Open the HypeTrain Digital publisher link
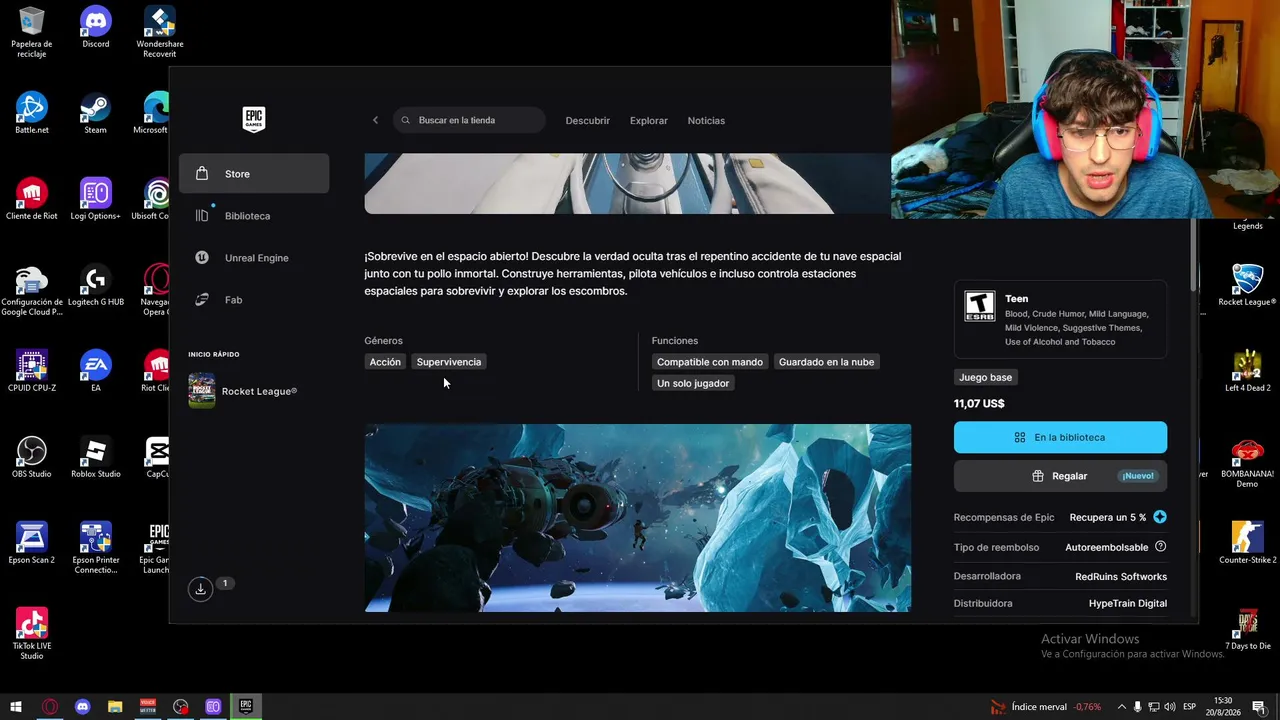Screen dimensions: 1280x720 [x=1128, y=603]
